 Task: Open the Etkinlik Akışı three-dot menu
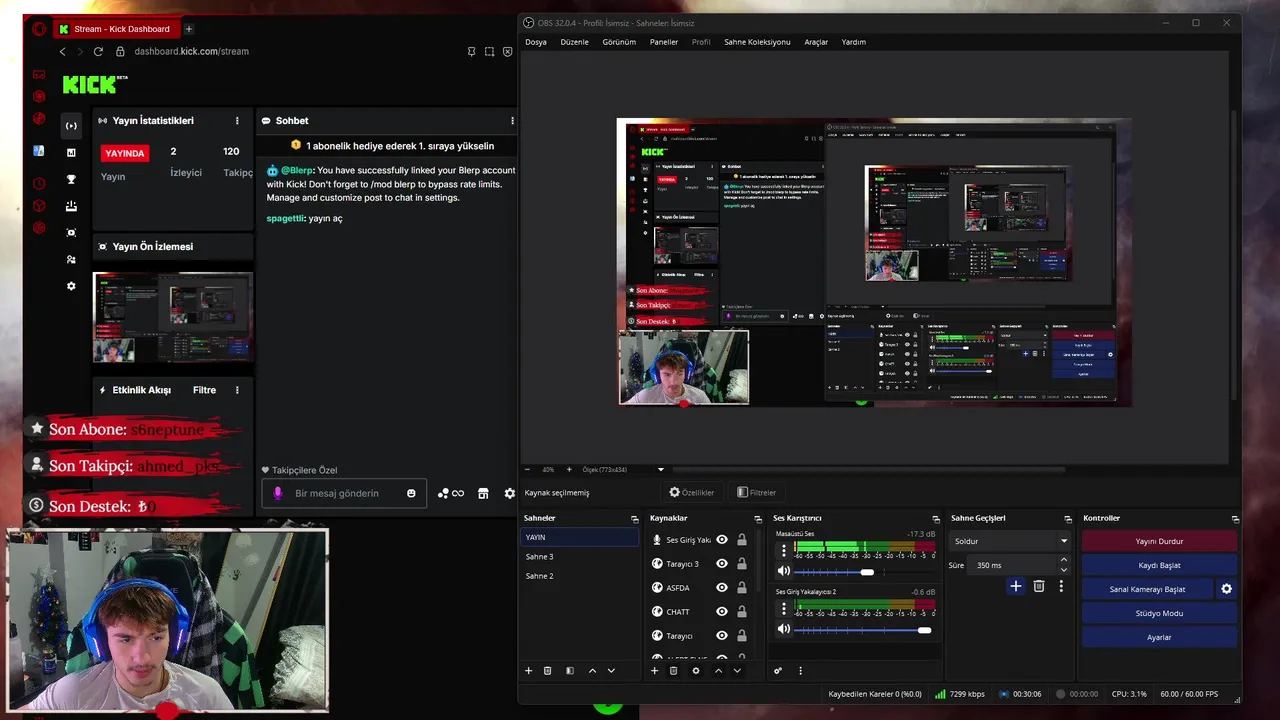pyautogui.click(x=237, y=390)
